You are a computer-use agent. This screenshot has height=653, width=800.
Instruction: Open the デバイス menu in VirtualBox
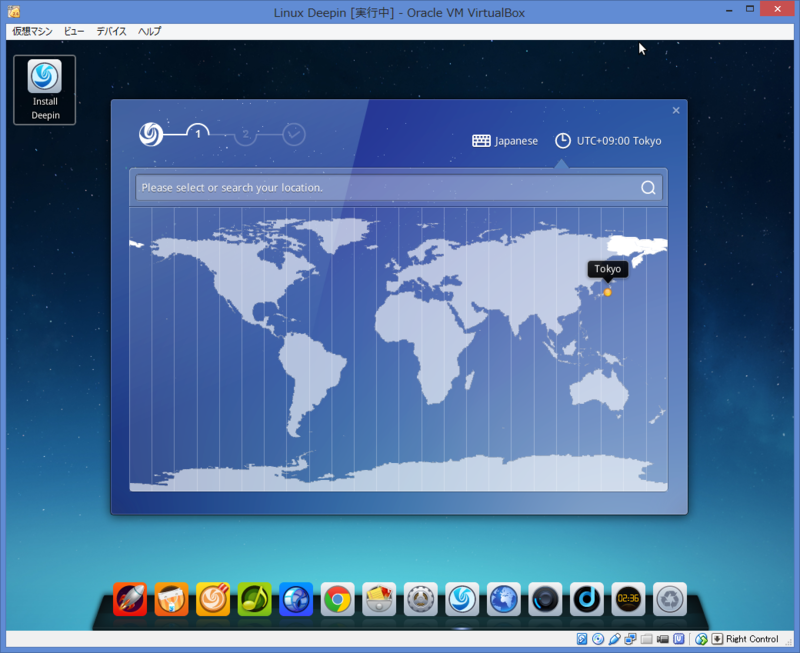[x=110, y=31]
